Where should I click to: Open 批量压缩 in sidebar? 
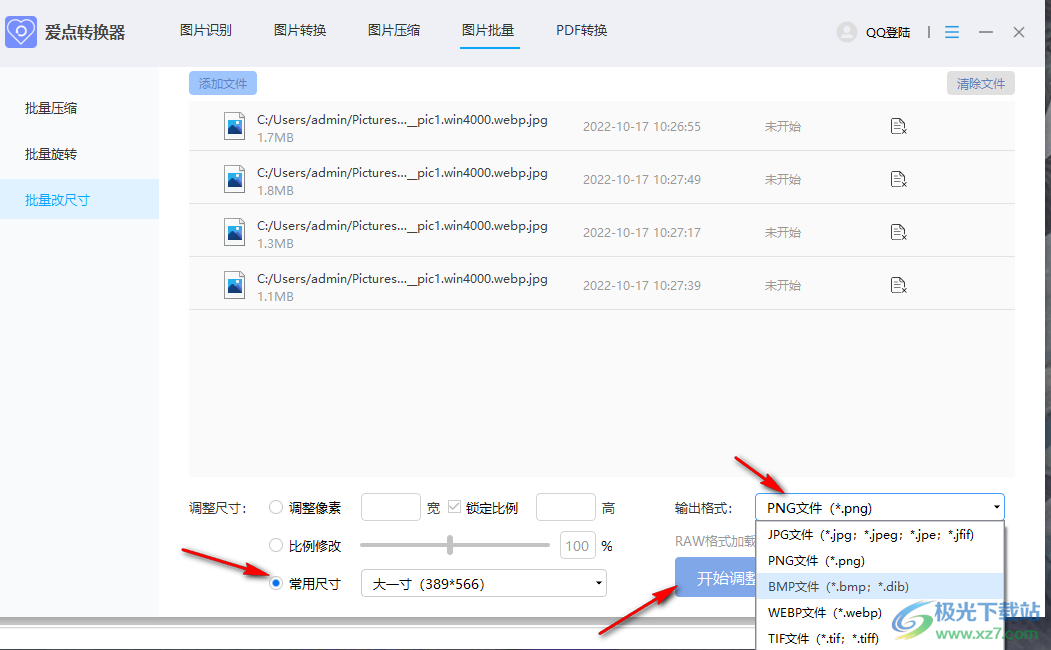79,108
